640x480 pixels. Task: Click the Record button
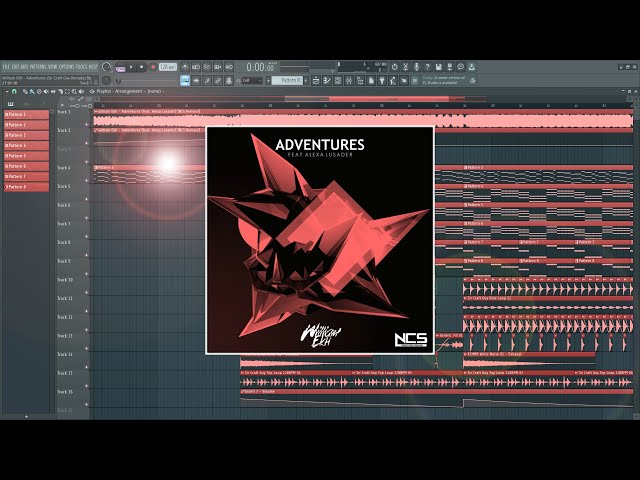coord(153,67)
